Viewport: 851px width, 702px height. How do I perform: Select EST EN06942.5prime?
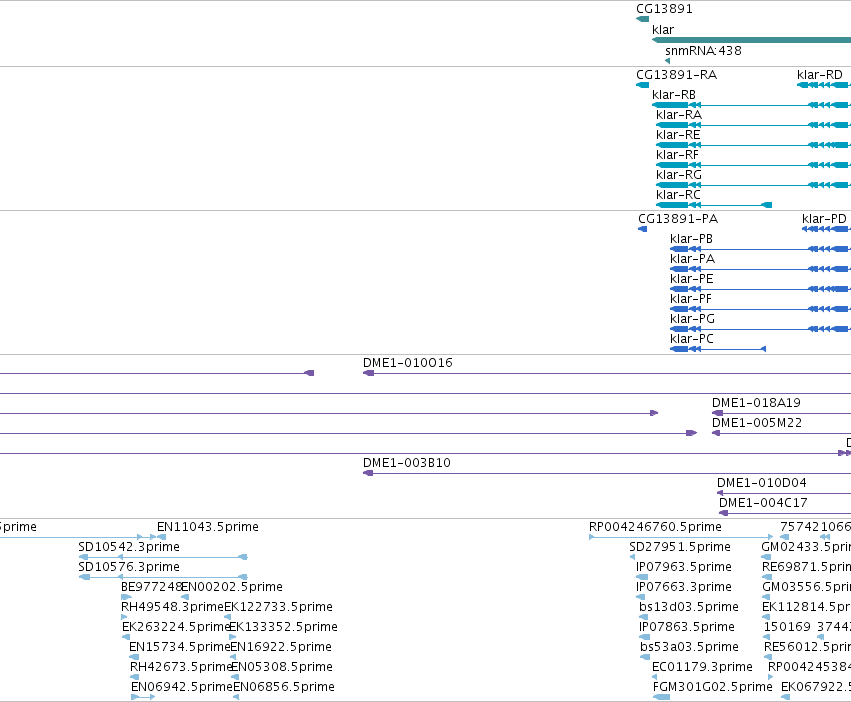coord(182,687)
